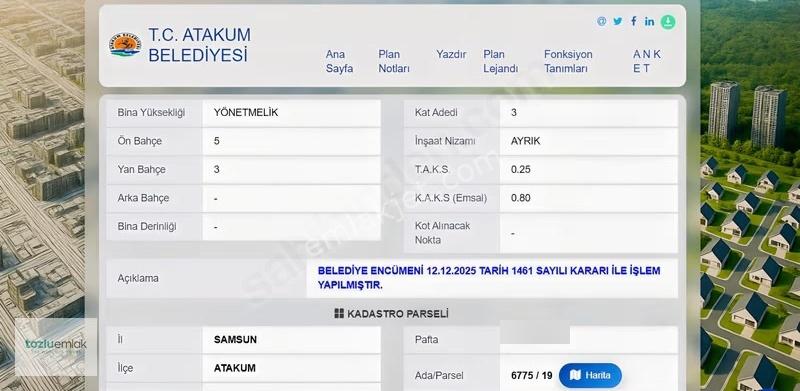The width and height of the screenshot is (800, 391).
Task: Click the blue Harita button
Action: click(590, 375)
